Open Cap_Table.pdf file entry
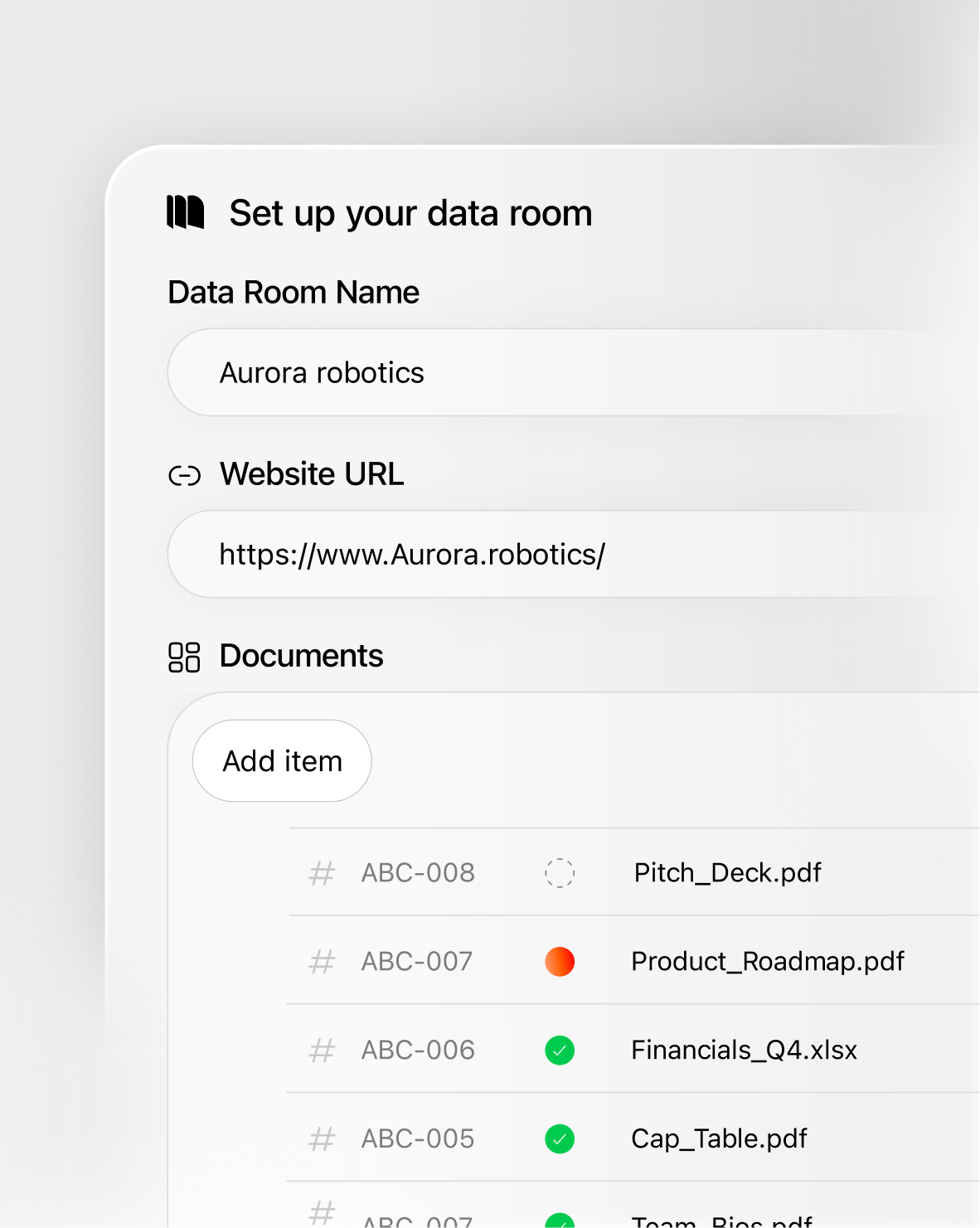The height and width of the screenshot is (1228, 980). click(719, 1139)
